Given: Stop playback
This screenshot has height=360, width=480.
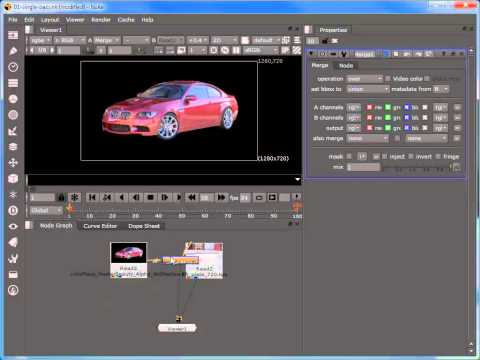Looking at the screenshot, I should 150,197.
